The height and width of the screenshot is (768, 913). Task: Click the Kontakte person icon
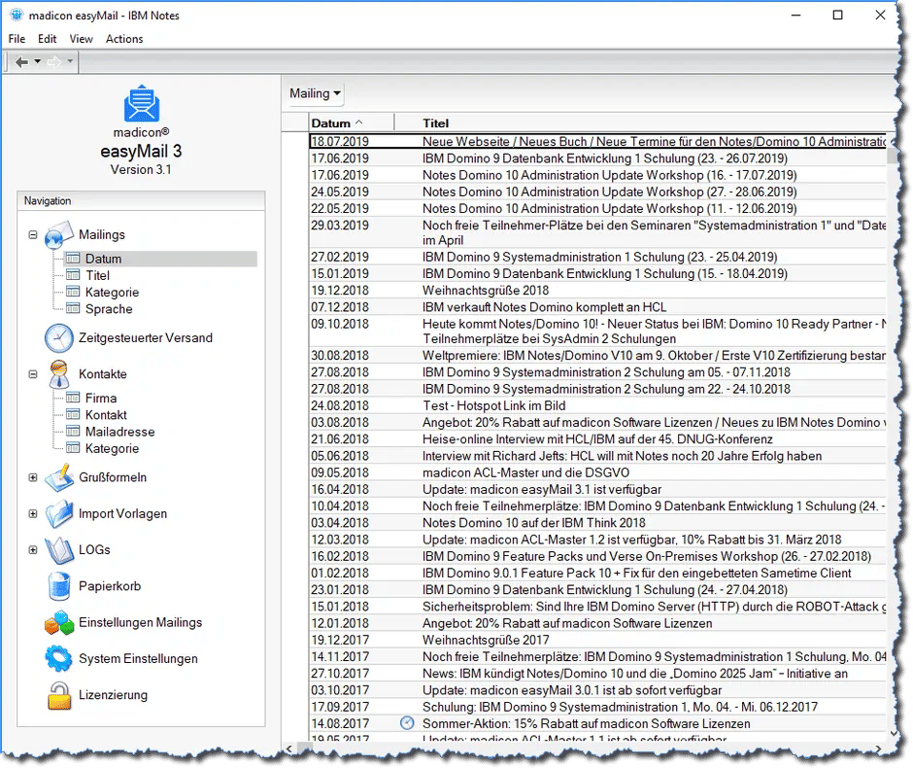click(59, 374)
